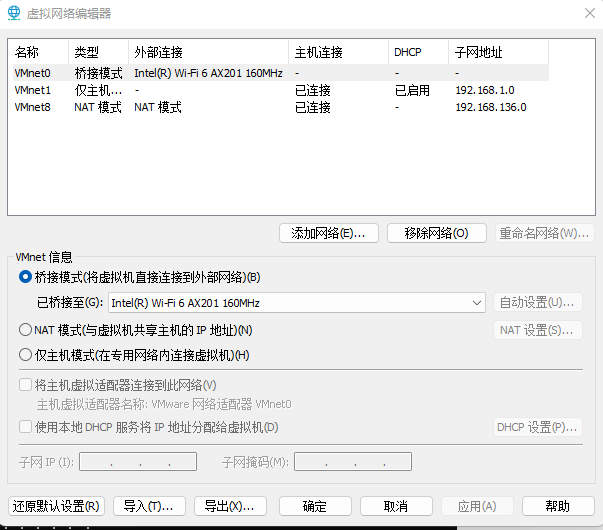
Task: Click 移除网络(O) button
Action: point(436,233)
